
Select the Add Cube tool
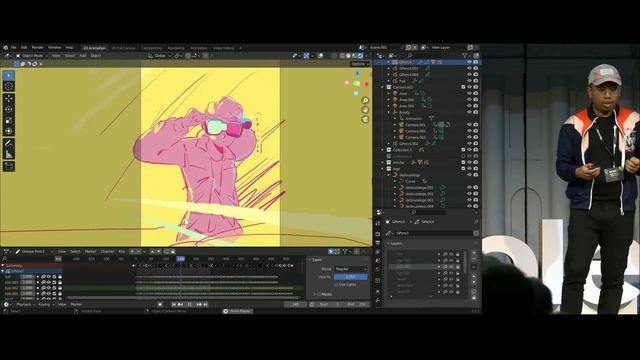(x=9, y=166)
